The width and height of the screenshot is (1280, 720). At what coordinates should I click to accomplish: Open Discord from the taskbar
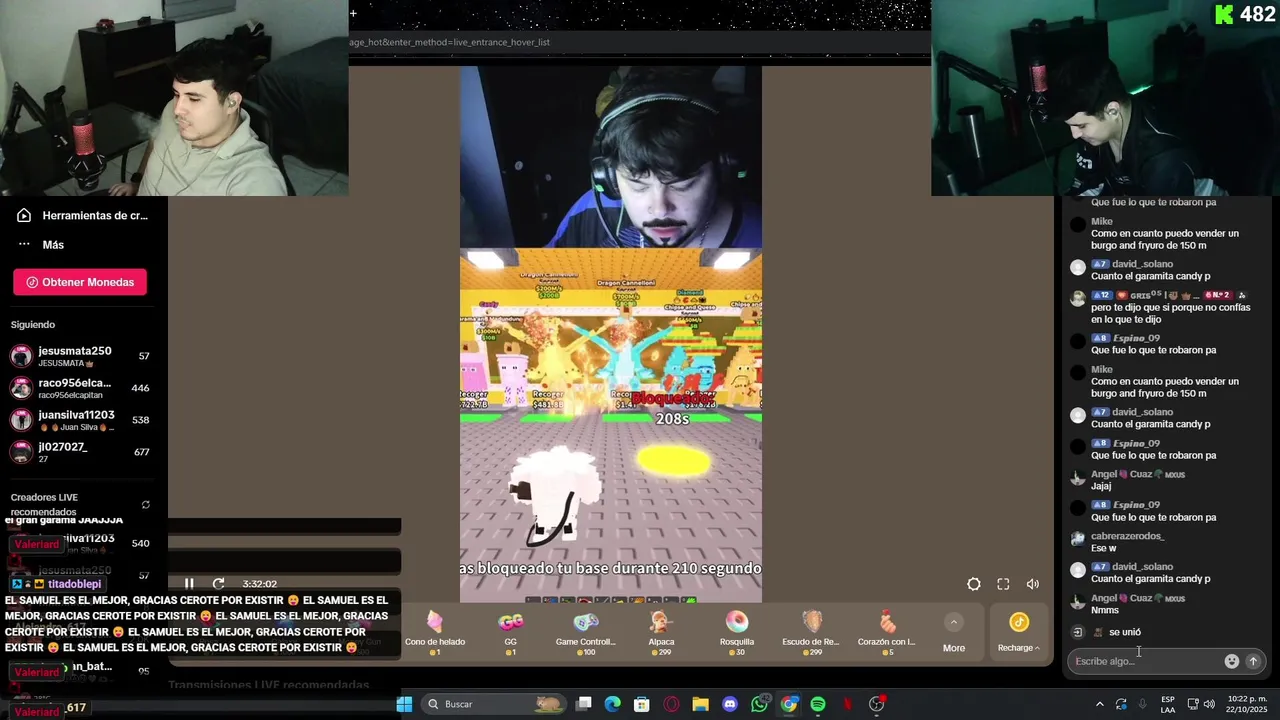(x=730, y=704)
